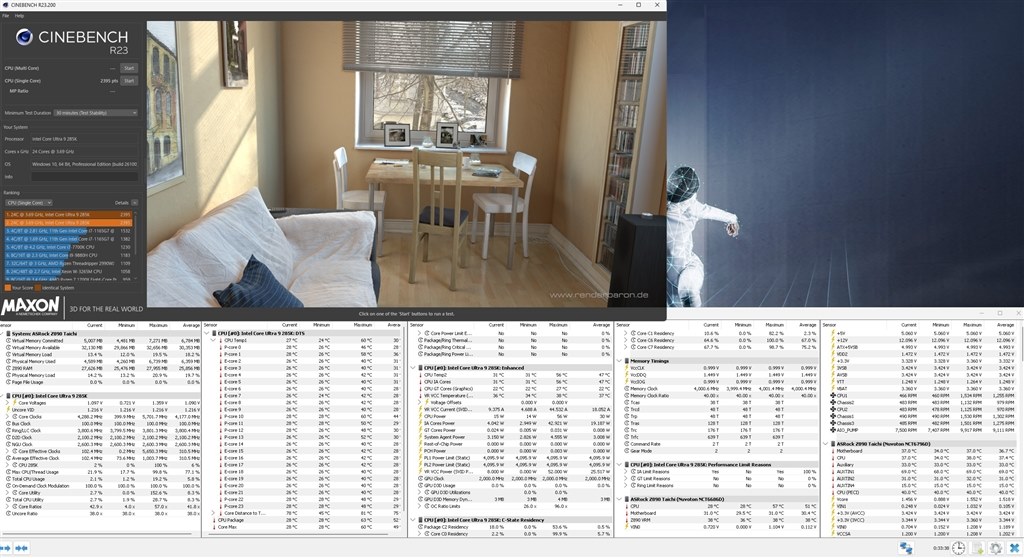Select the P-core 0 thermometer icon

(221, 348)
